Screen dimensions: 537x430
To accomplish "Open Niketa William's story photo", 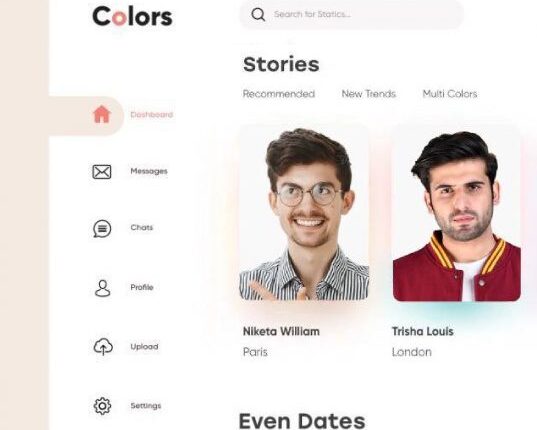I will (x=304, y=213).
